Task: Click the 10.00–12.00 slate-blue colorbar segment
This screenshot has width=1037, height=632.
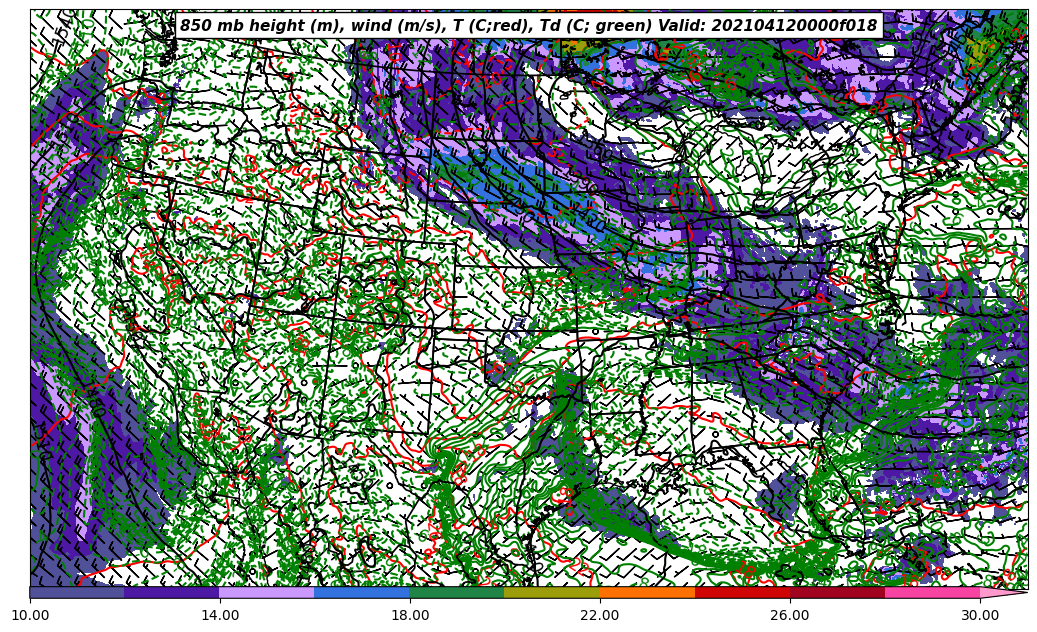Action: pos(77,592)
